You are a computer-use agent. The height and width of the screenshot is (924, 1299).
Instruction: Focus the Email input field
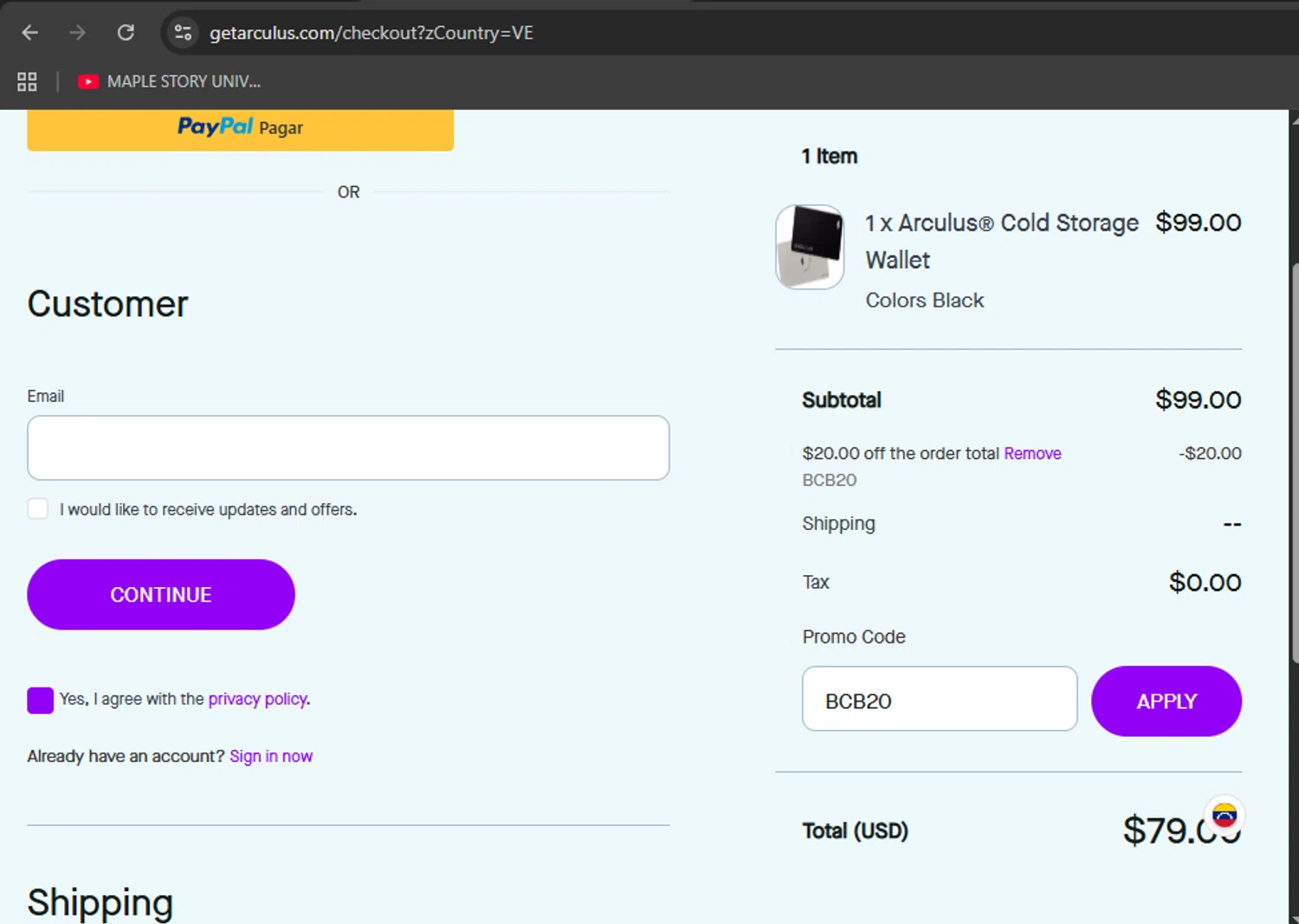[348, 448]
